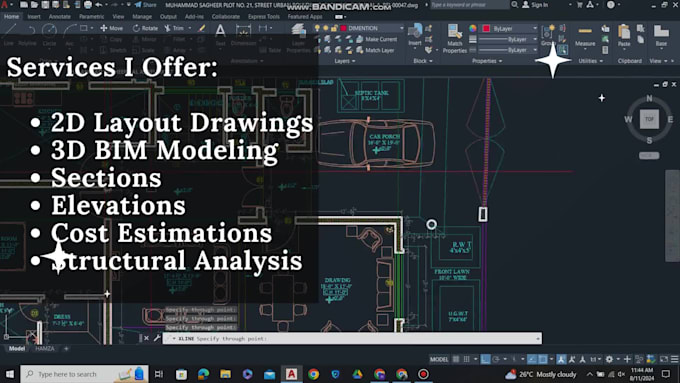Toggle Ortho mode in the status bar
Image resolution: width=680 pixels, height=383 pixels.
pyautogui.click(x=485, y=359)
